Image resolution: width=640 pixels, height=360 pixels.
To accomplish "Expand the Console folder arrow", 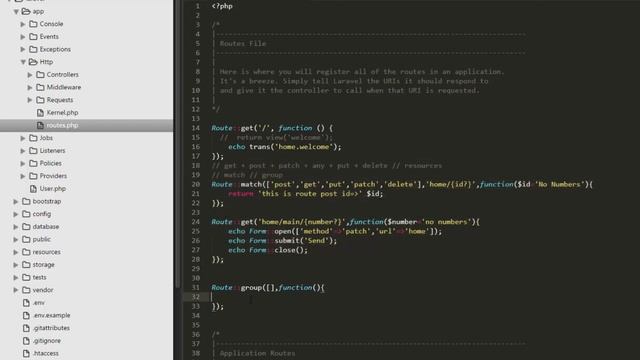I will pyautogui.click(x=23, y=24).
